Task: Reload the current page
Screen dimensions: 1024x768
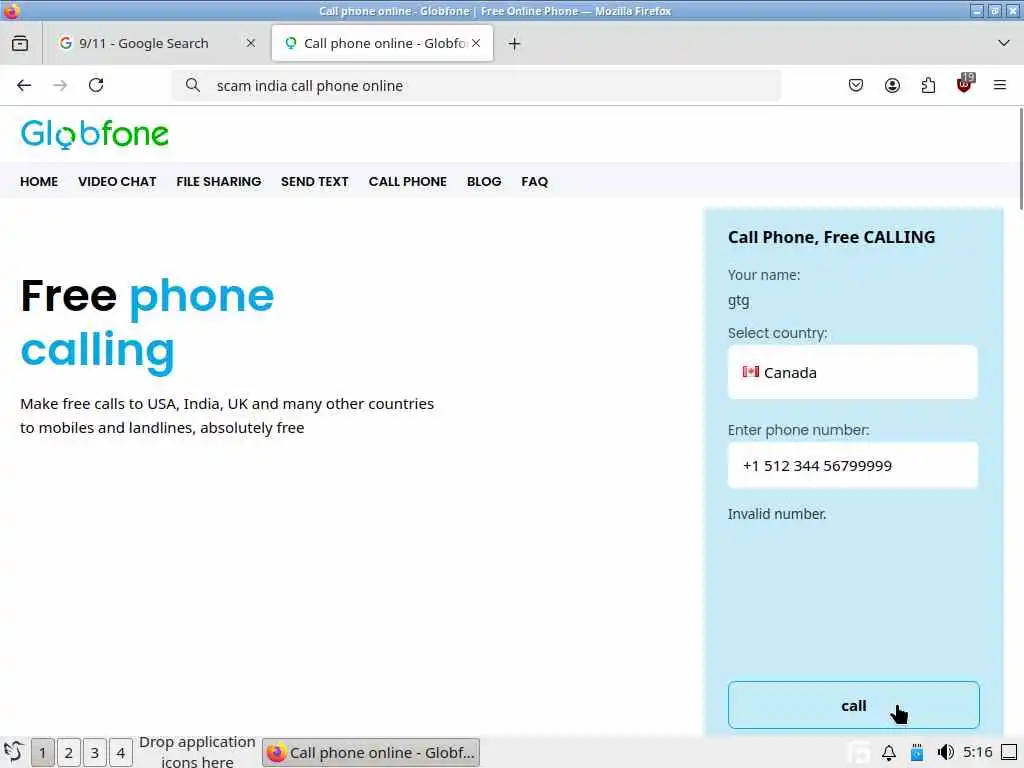Action: [x=96, y=86]
